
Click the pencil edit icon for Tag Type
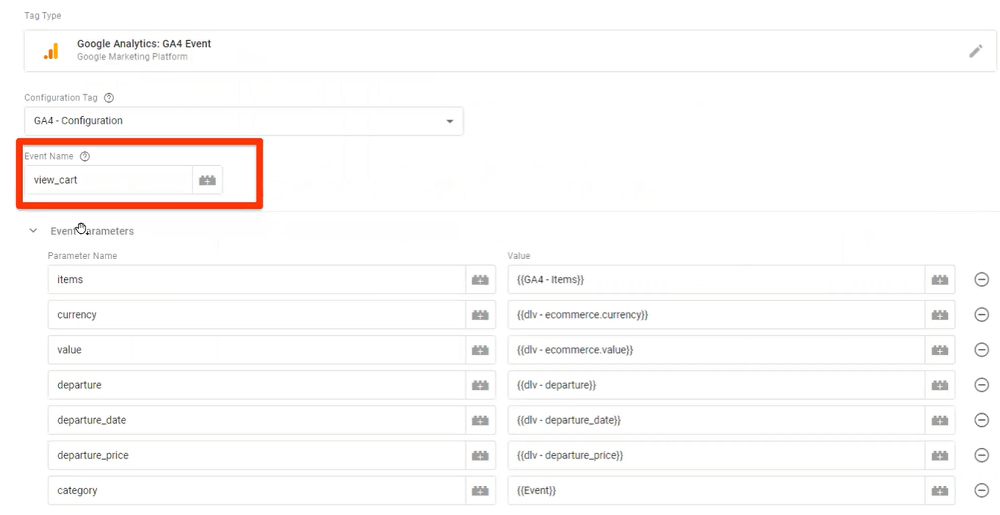[975, 51]
